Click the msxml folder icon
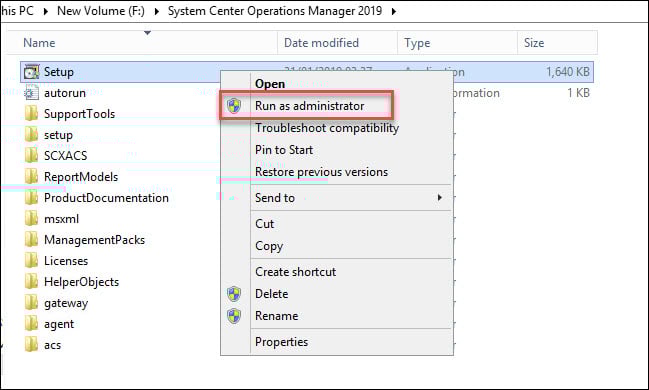Screen dimensions: 649x390 [x=31, y=219]
